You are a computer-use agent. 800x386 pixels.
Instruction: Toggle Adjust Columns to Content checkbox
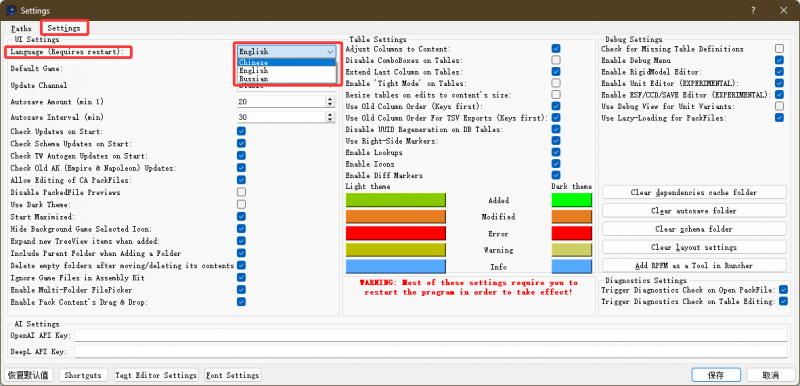click(556, 49)
